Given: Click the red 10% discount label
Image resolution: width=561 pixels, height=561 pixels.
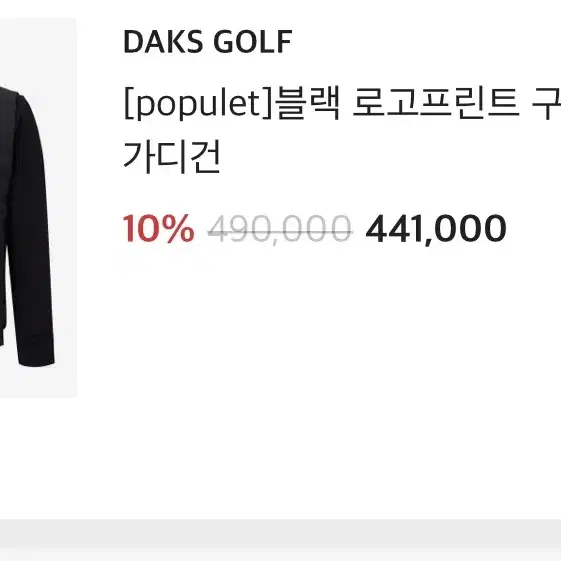Looking at the screenshot, I should point(158,228).
